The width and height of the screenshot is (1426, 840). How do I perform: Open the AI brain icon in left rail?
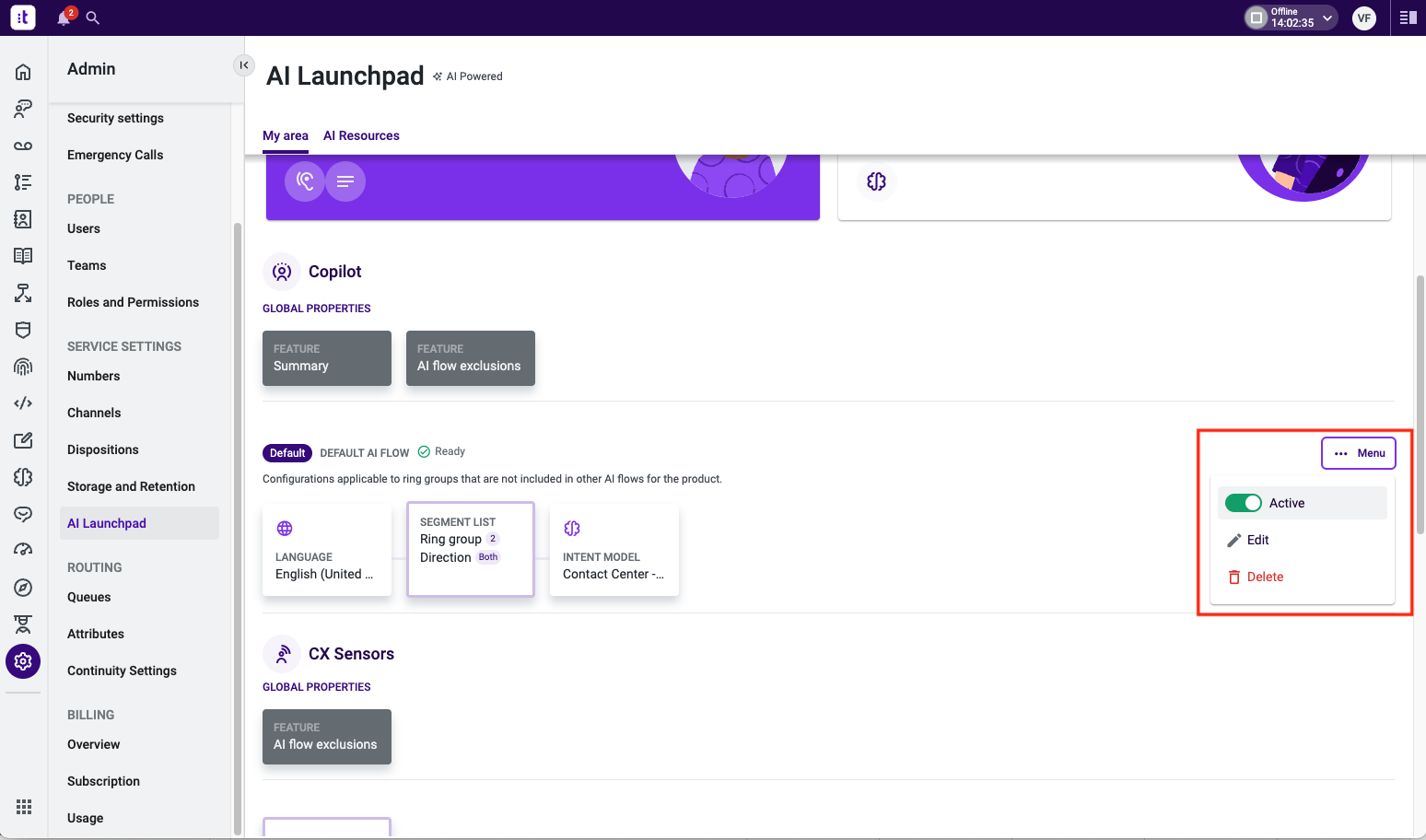23,477
